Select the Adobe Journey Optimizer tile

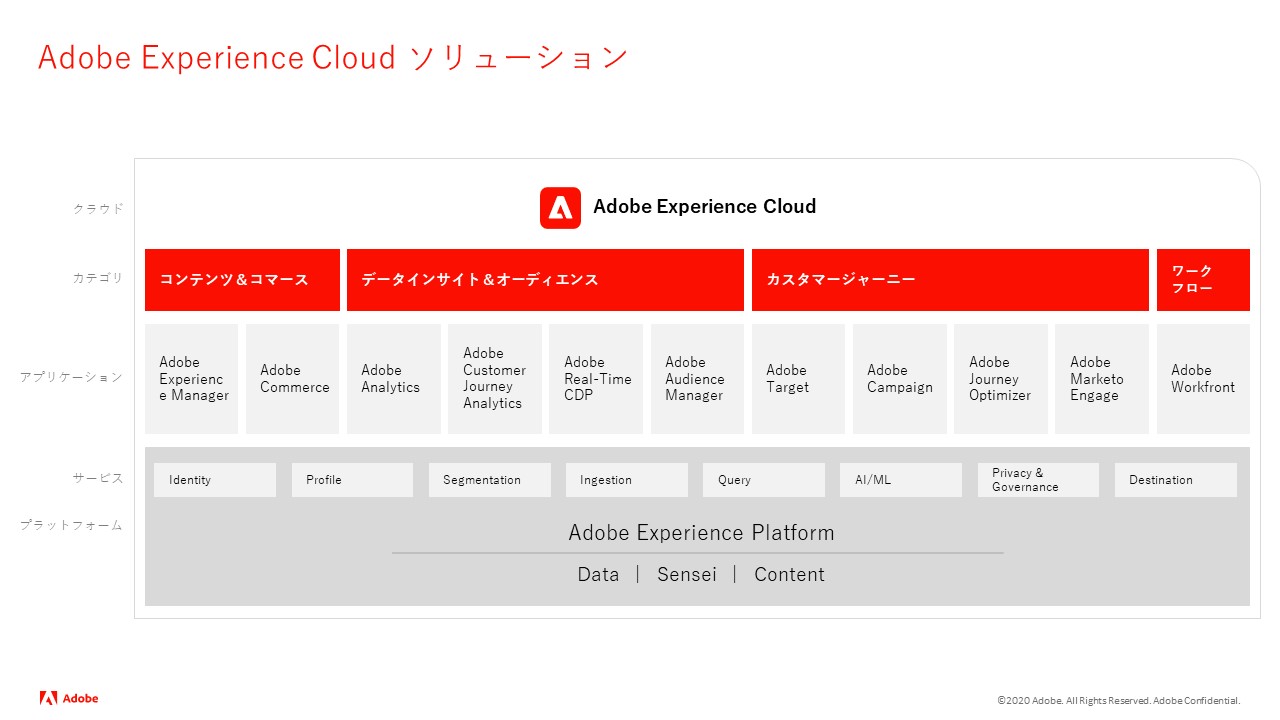pyautogui.click(x=1001, y=379)
